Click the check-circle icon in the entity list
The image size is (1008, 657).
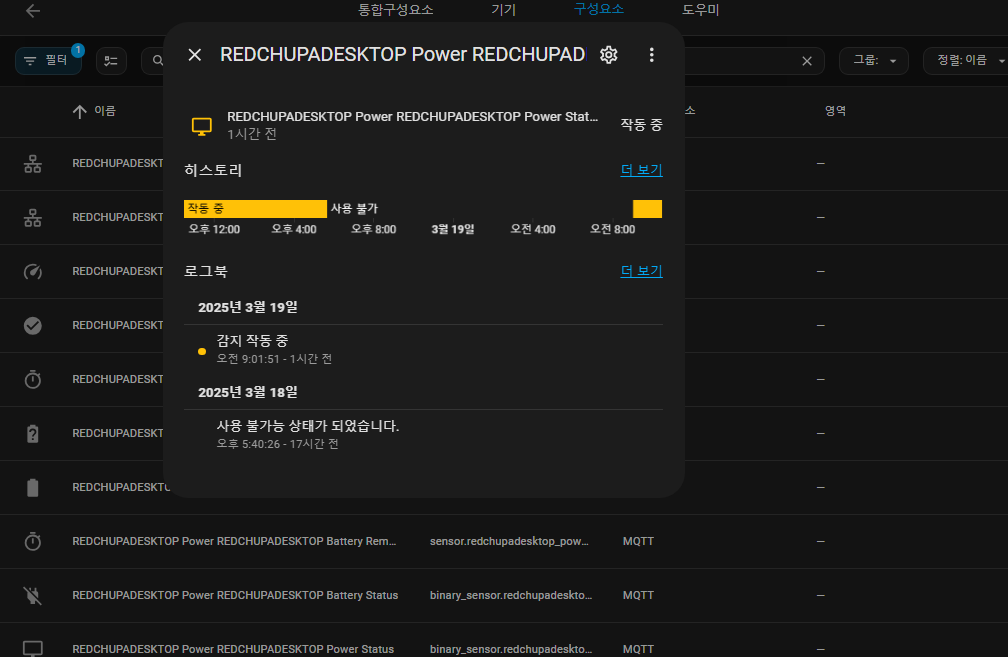tap(33, 326)
